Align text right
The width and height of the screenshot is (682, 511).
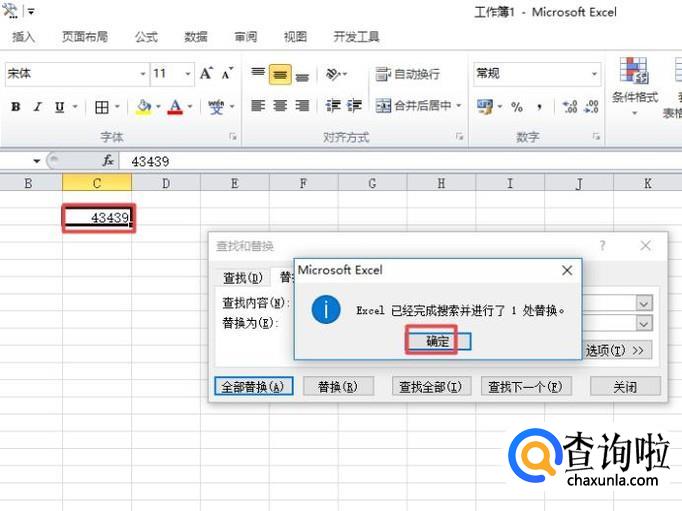(x=302, y=106)
